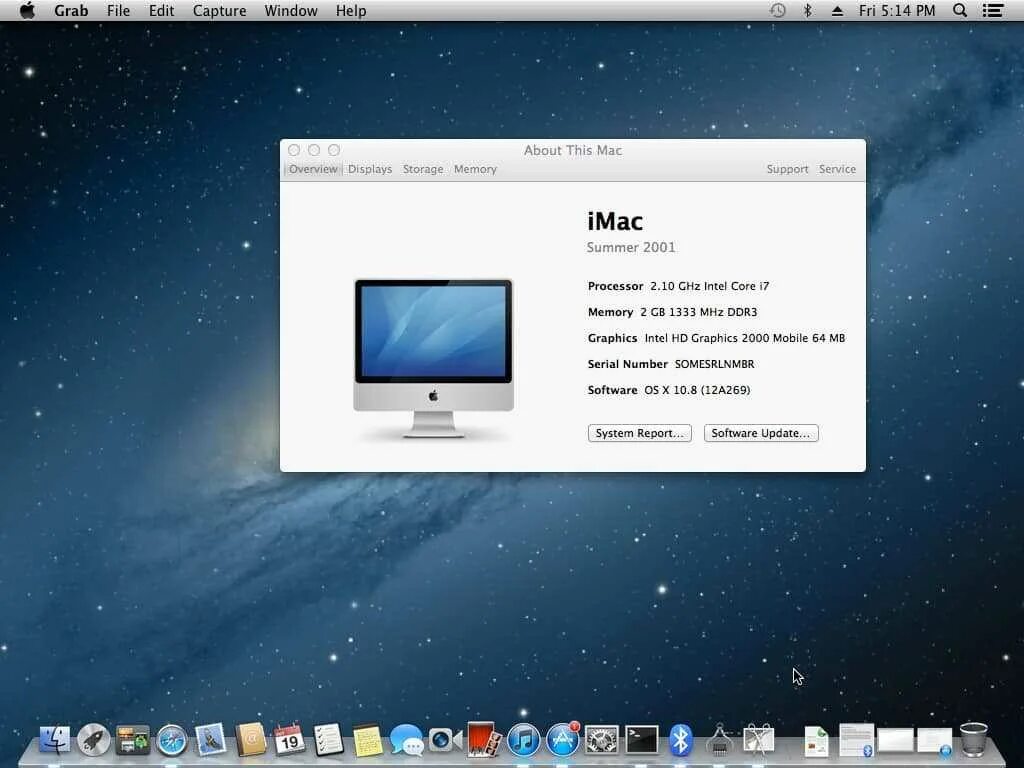Switch to the Displays tab

(370, 169)
